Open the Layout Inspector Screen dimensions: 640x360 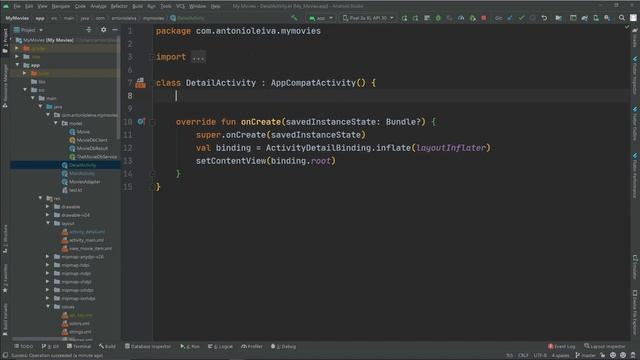tap(604, 346)
